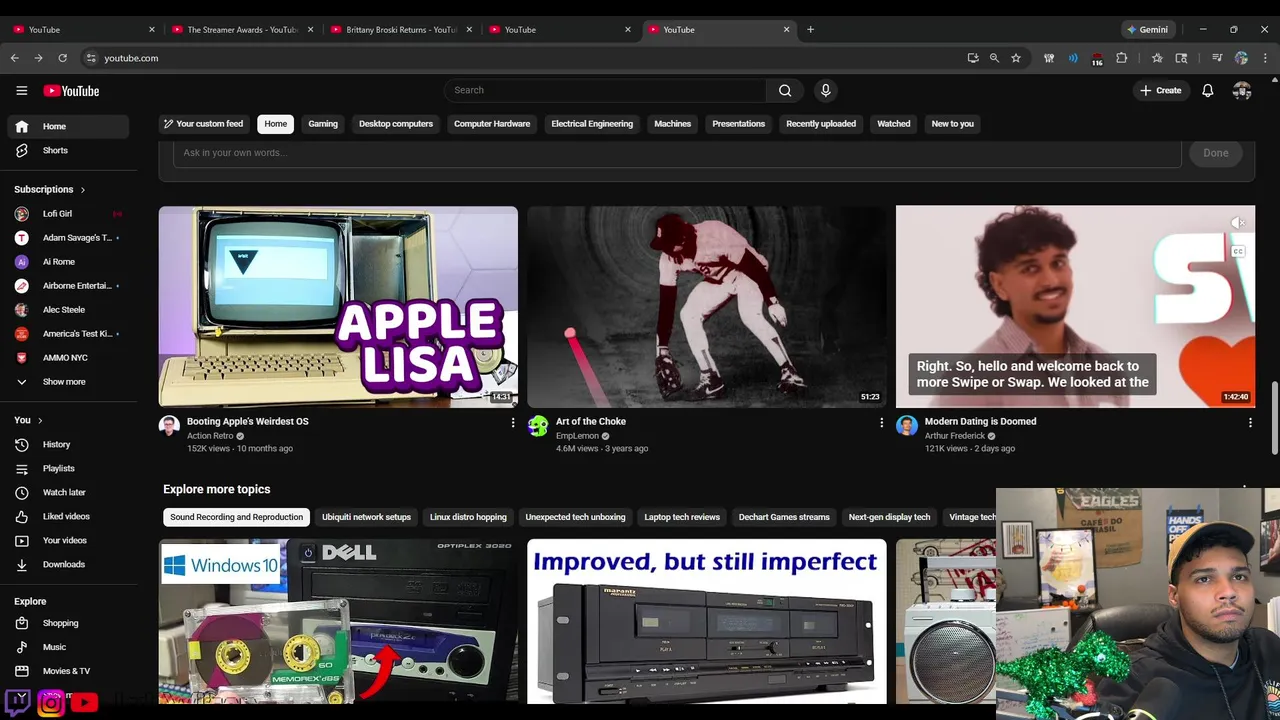Open the hamburger guide menu
Screen dimensions: 1280x720
point(21,91)
